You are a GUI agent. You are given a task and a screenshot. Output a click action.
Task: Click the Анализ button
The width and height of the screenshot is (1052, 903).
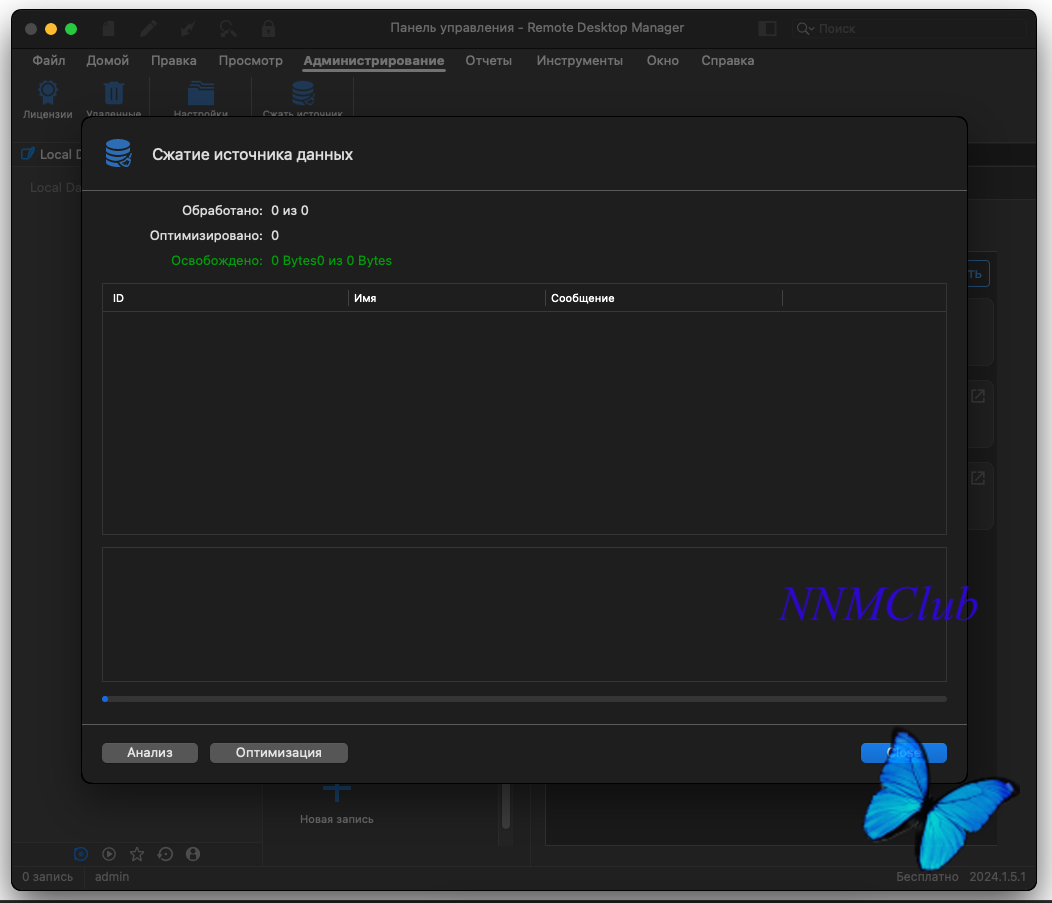tap(150, 753)
